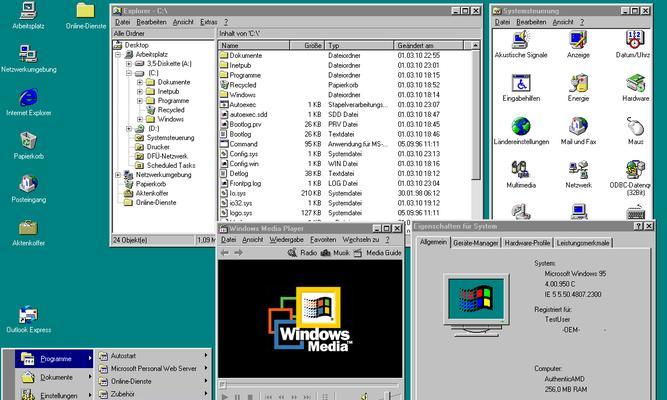Click the Radio button in Media Player
Screen dimensions: 667x400
pos(302,253)
